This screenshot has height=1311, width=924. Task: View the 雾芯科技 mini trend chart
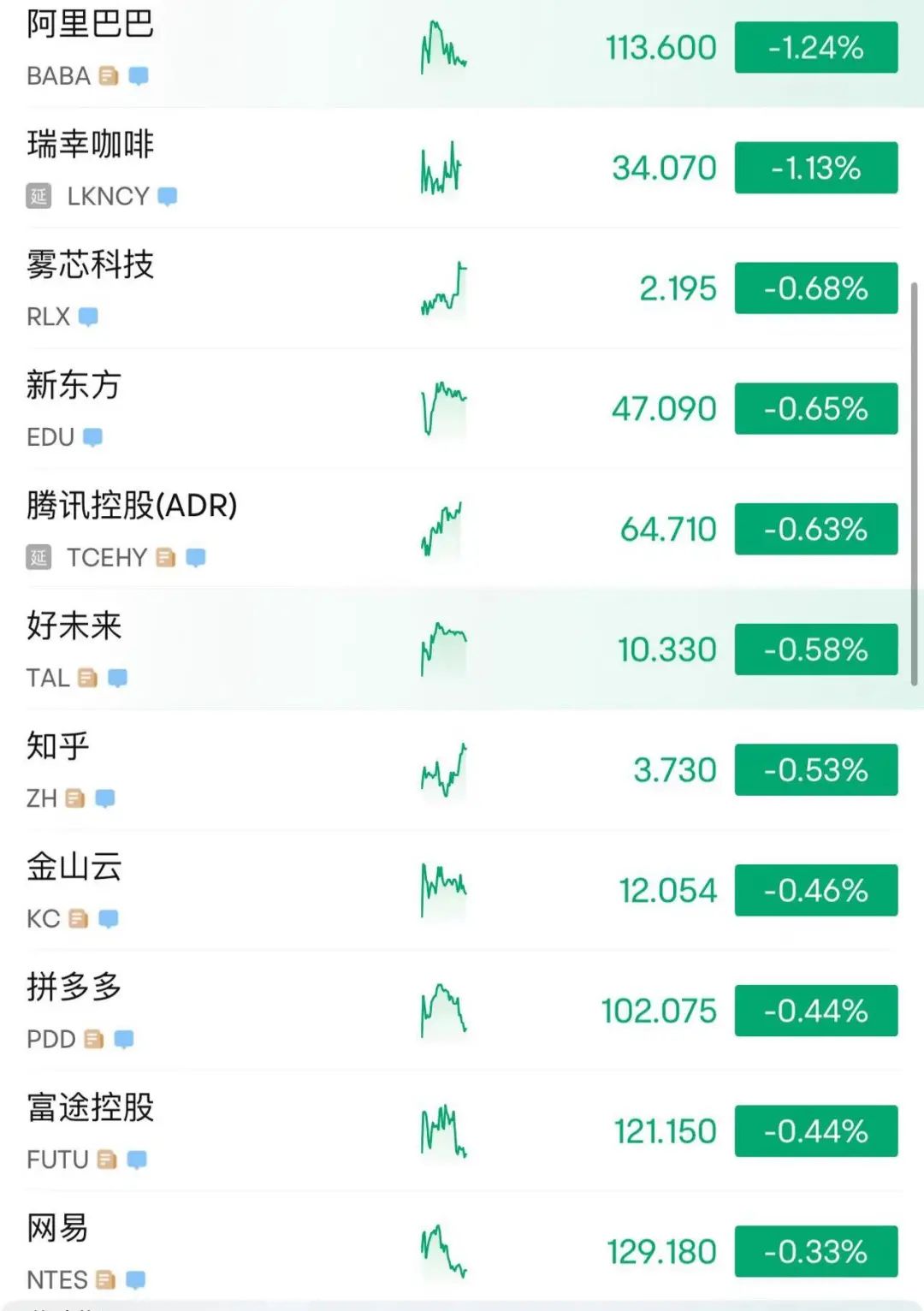[x=443, y=288]
